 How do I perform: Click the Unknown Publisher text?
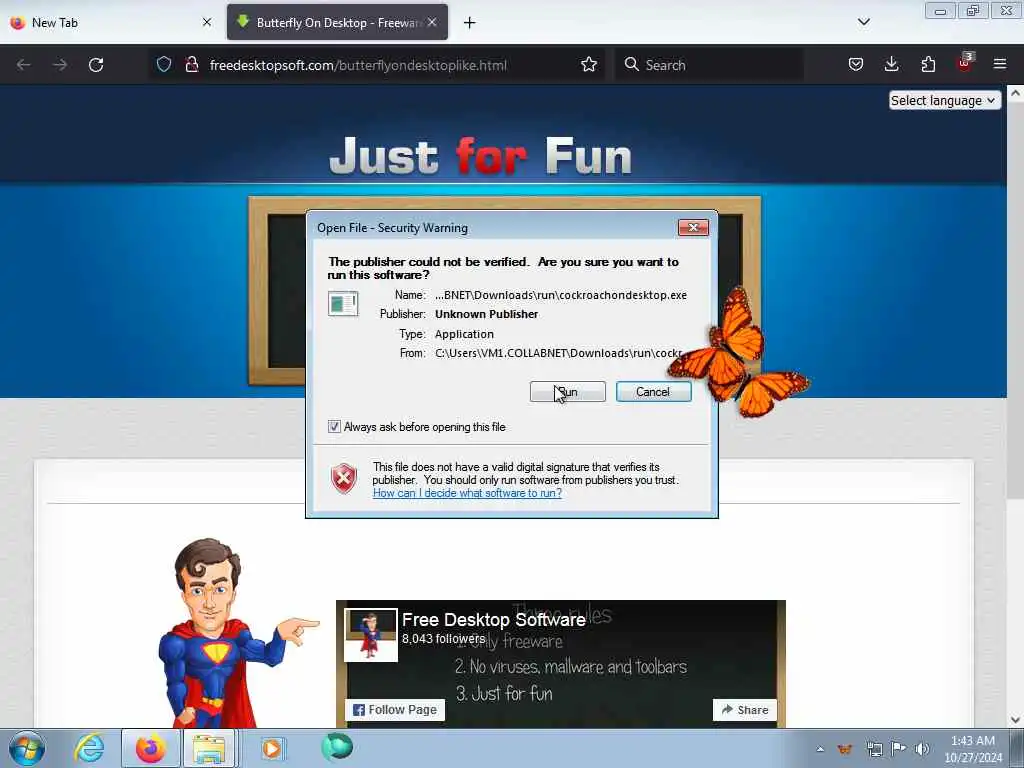(x=487, y=314)
